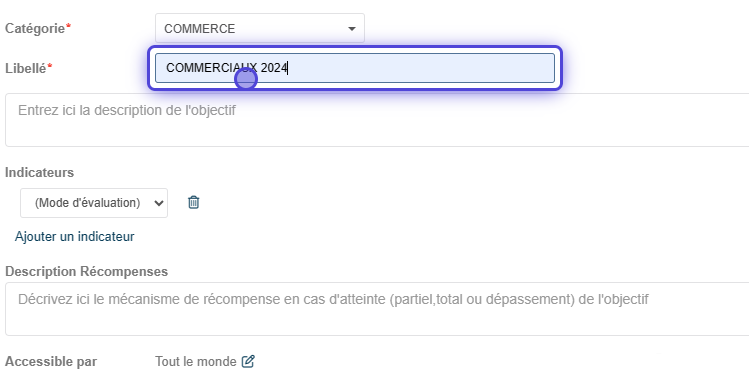
Task: Click the red asterisk next to Libellé
Action: point(50,65)
